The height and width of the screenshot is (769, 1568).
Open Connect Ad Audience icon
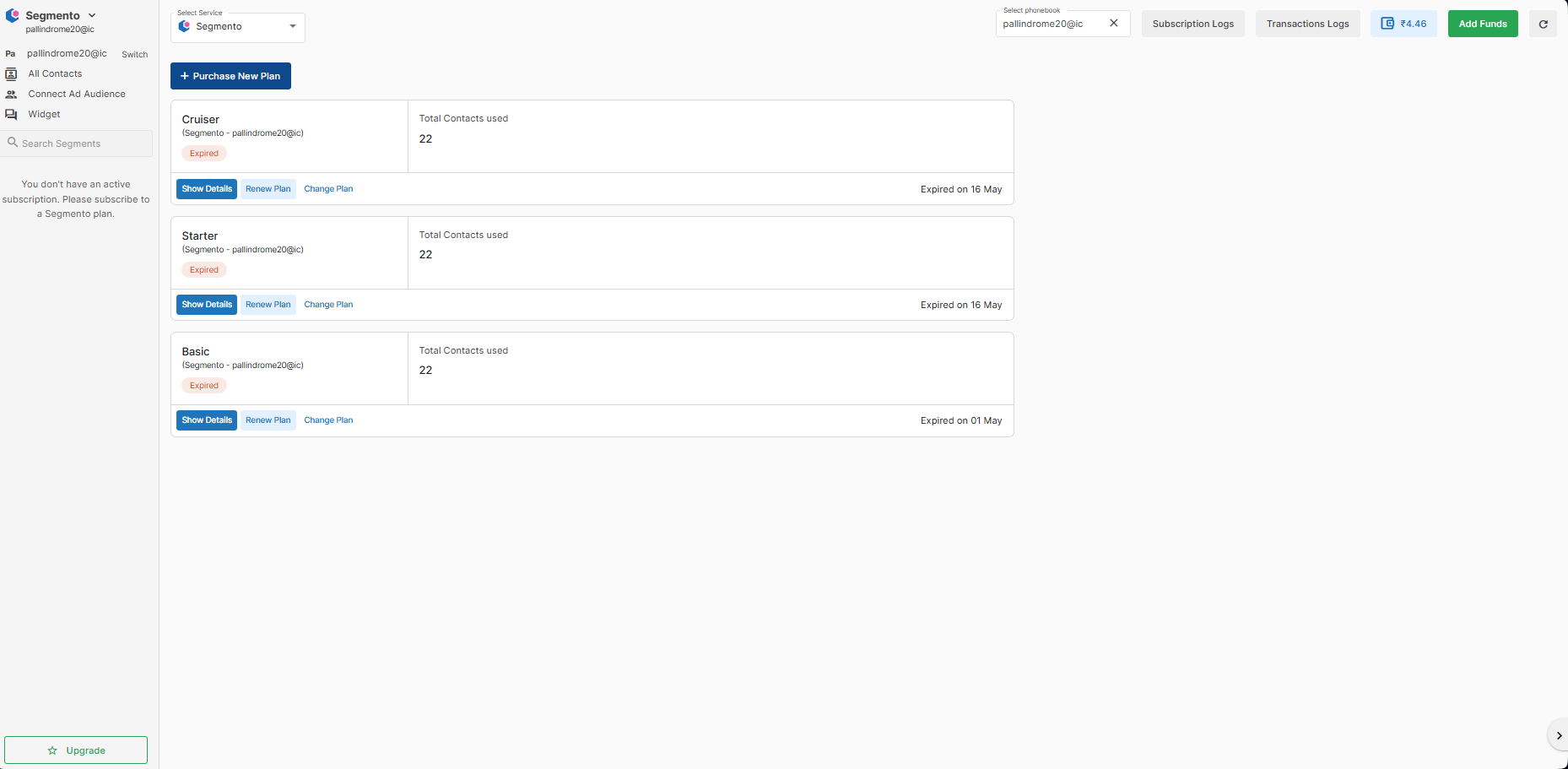coord(11,94)
